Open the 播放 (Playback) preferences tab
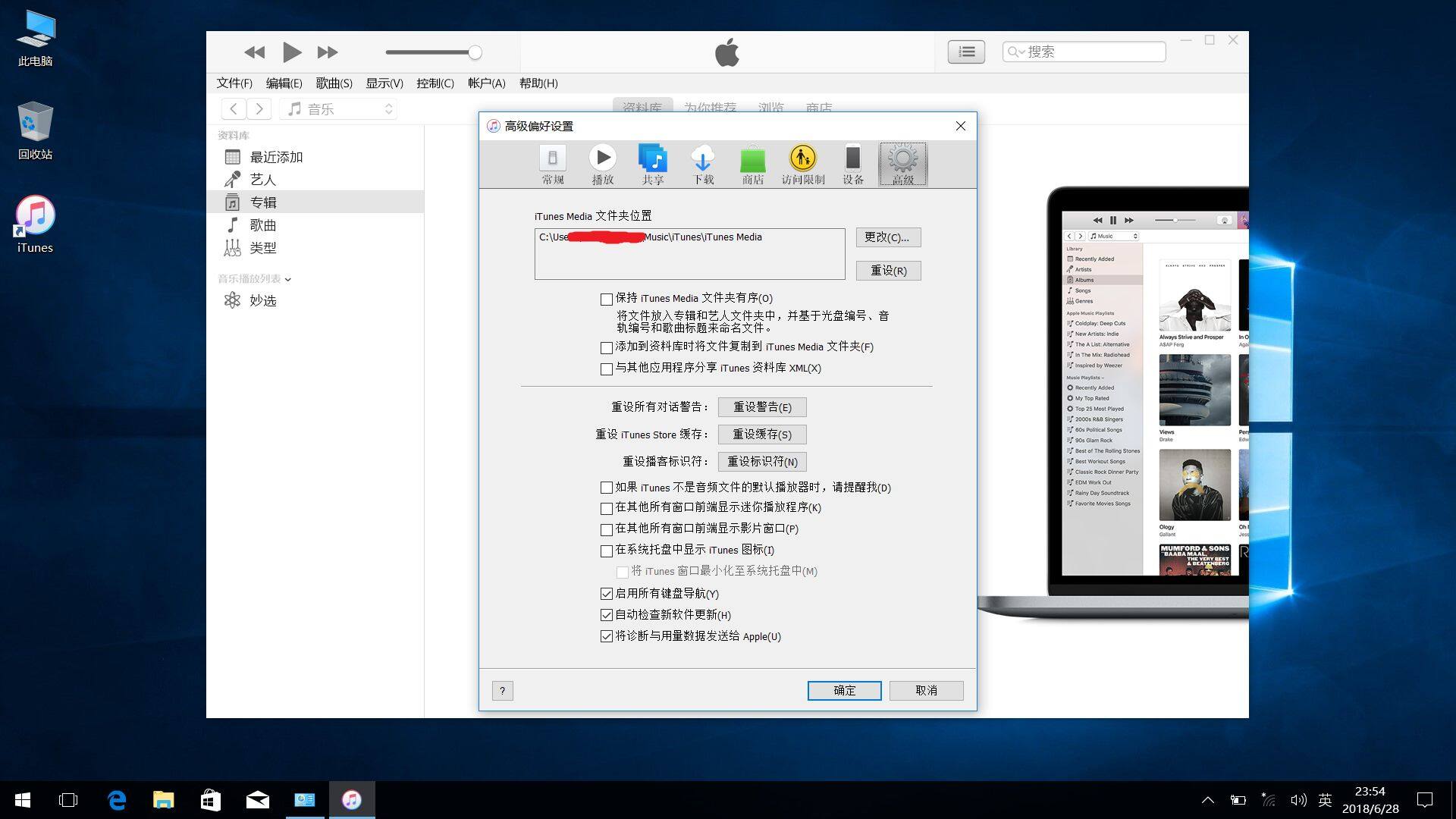Viewport: 1456px width, 819px height. coord(603,165)
